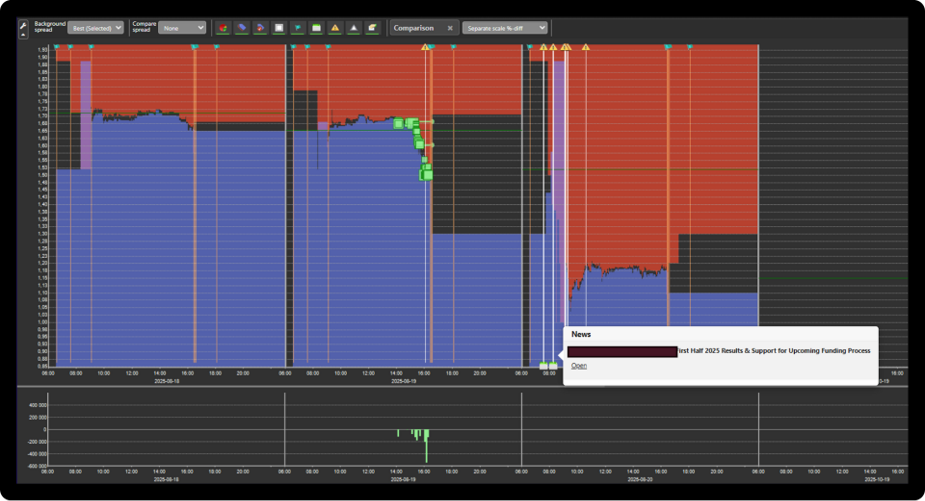The width and height of the screenshot is (925, 501).
Task: Open the Compare spread dropdown
Action: click(x=181, y=28)
